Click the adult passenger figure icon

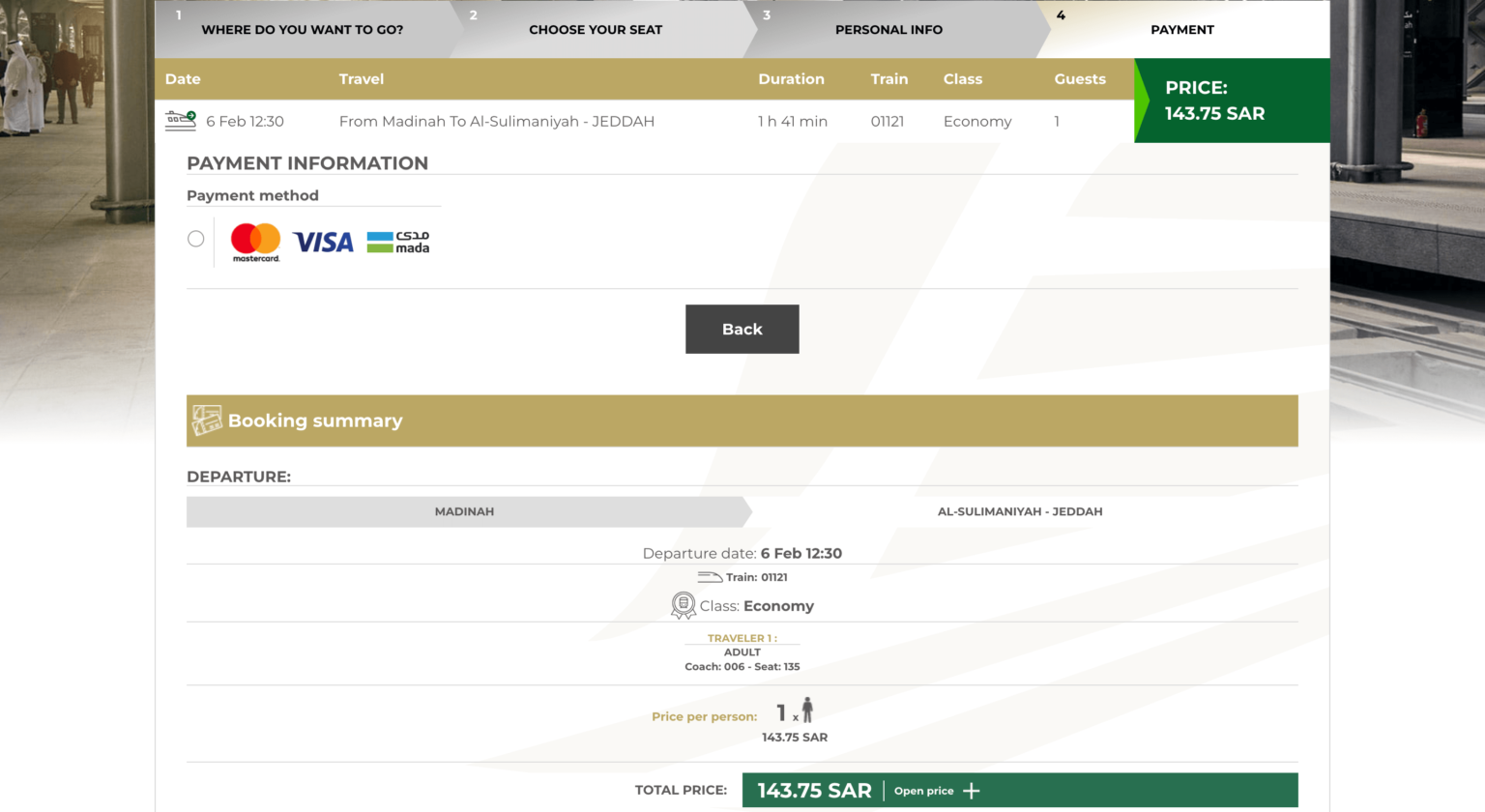point(807,710)
